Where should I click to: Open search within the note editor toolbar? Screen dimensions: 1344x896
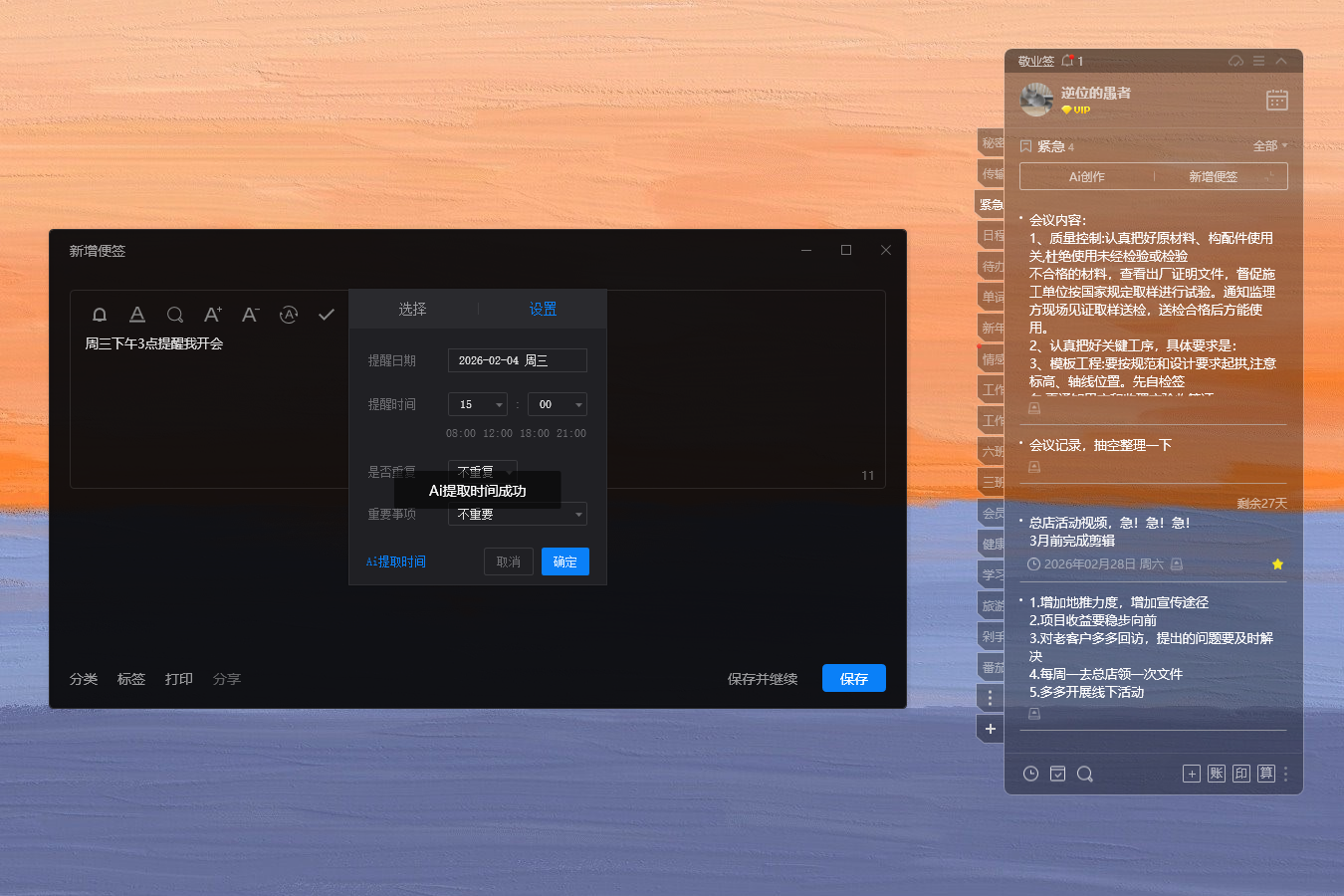coord(175,314)
